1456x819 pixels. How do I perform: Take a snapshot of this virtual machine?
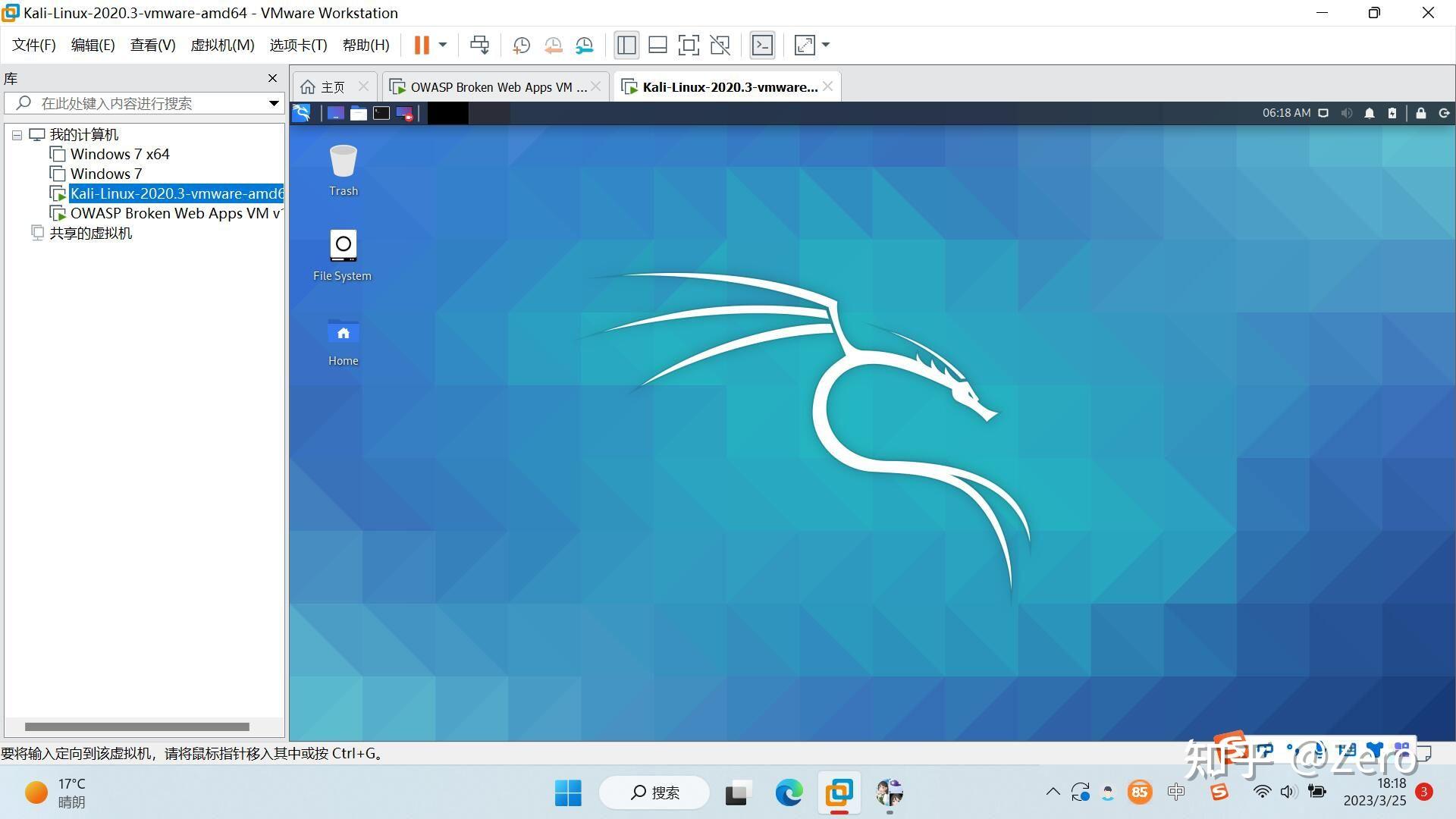[x=521, y=45]
